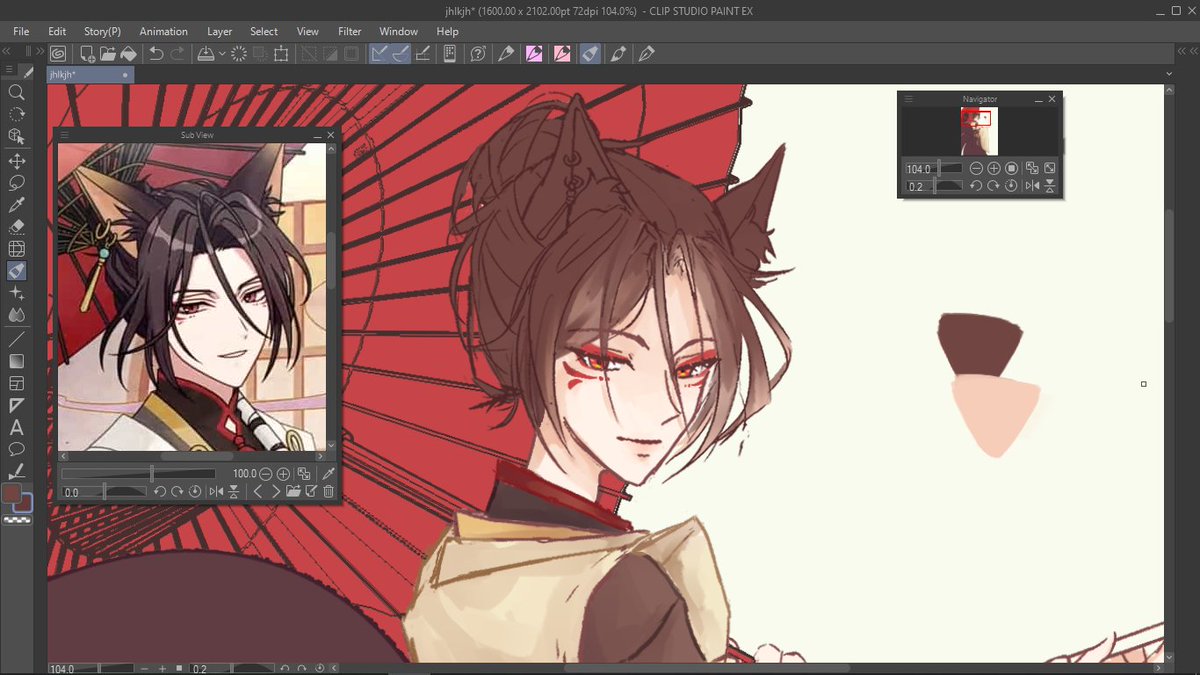
Task: Click the Undo arrow in toolbar
Action: 156,54
